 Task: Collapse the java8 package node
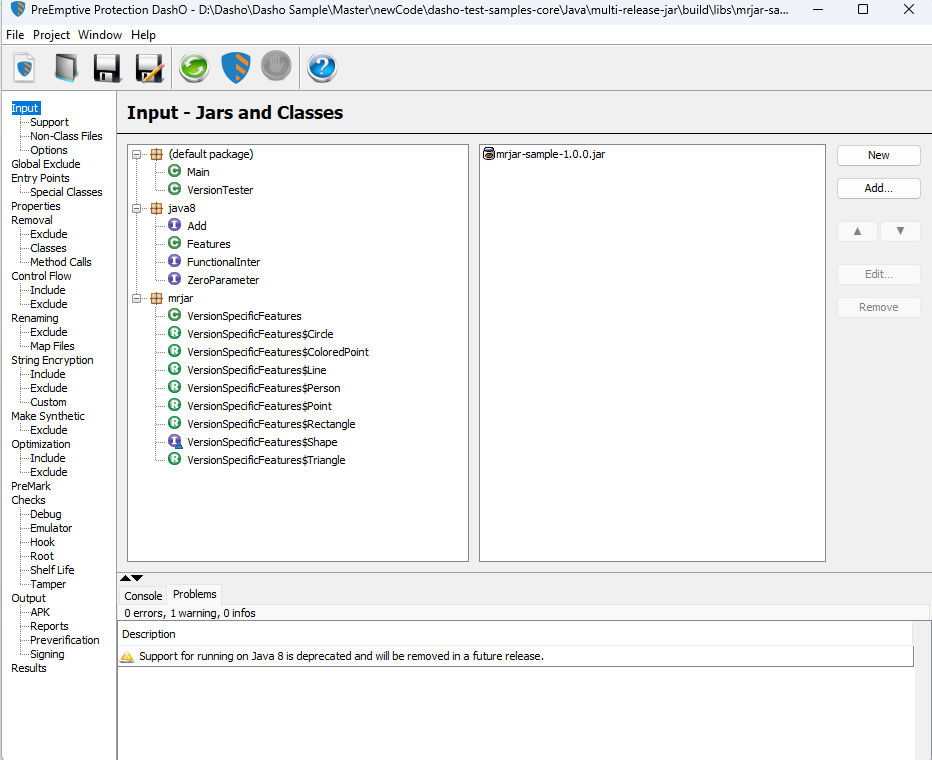coord(137,209)
